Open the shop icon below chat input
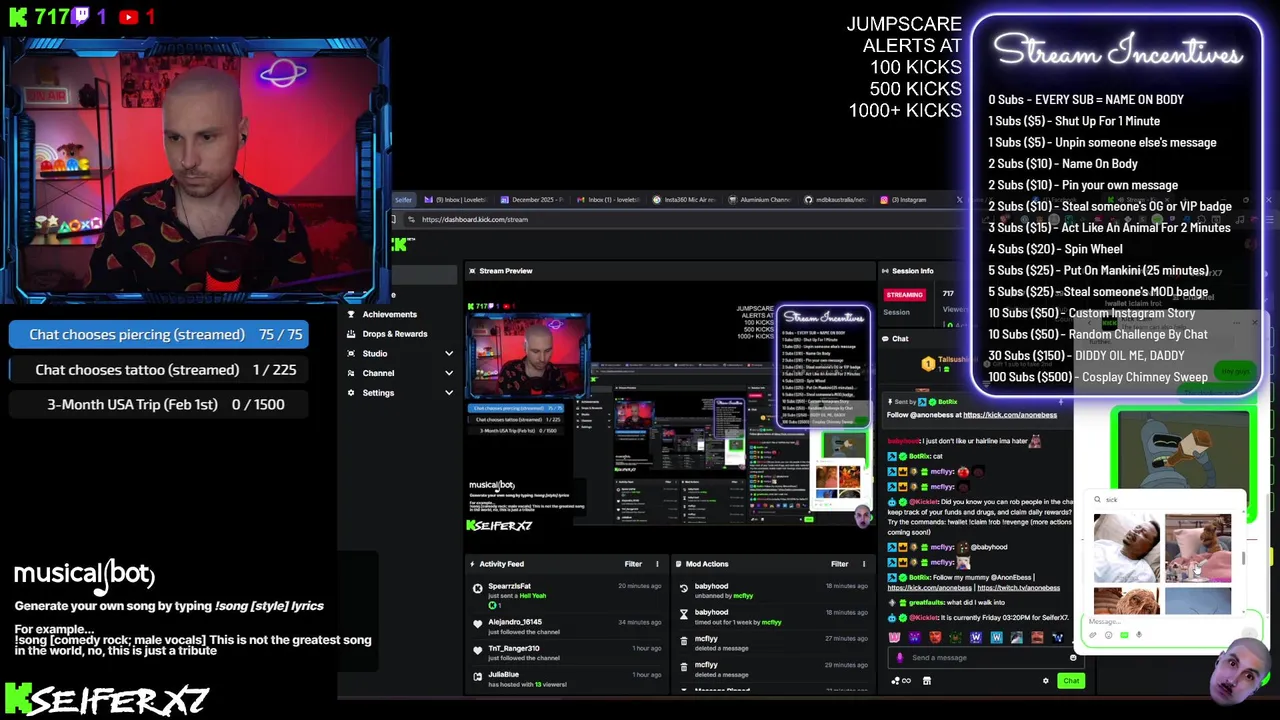Image resolution: width=1280 pixels, height=720 pixels. [x=926, y=681]
